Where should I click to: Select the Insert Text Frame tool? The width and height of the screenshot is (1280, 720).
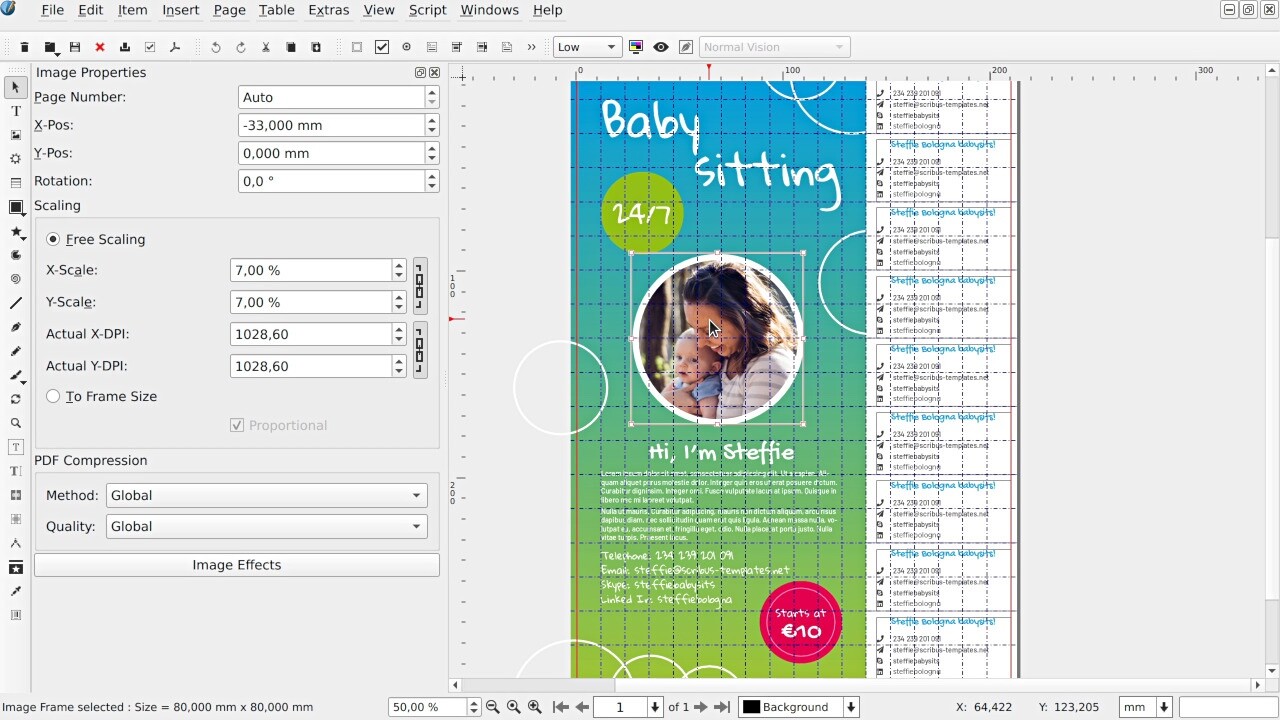(x=15, y=111)
